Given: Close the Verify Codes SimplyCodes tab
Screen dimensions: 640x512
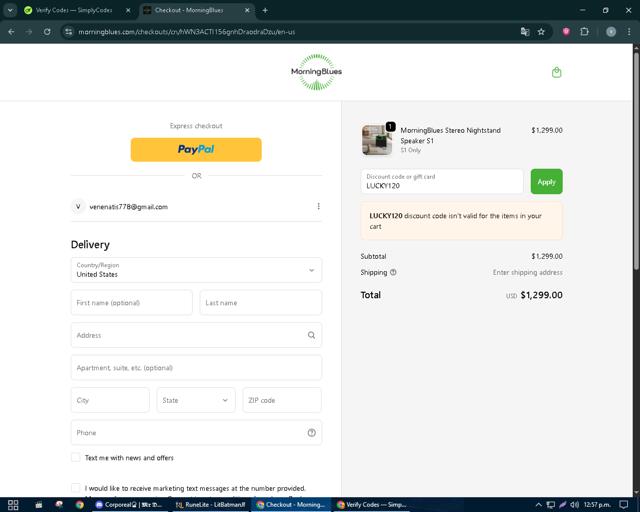Looking at the screenshot, I should (x=128, y=10).
